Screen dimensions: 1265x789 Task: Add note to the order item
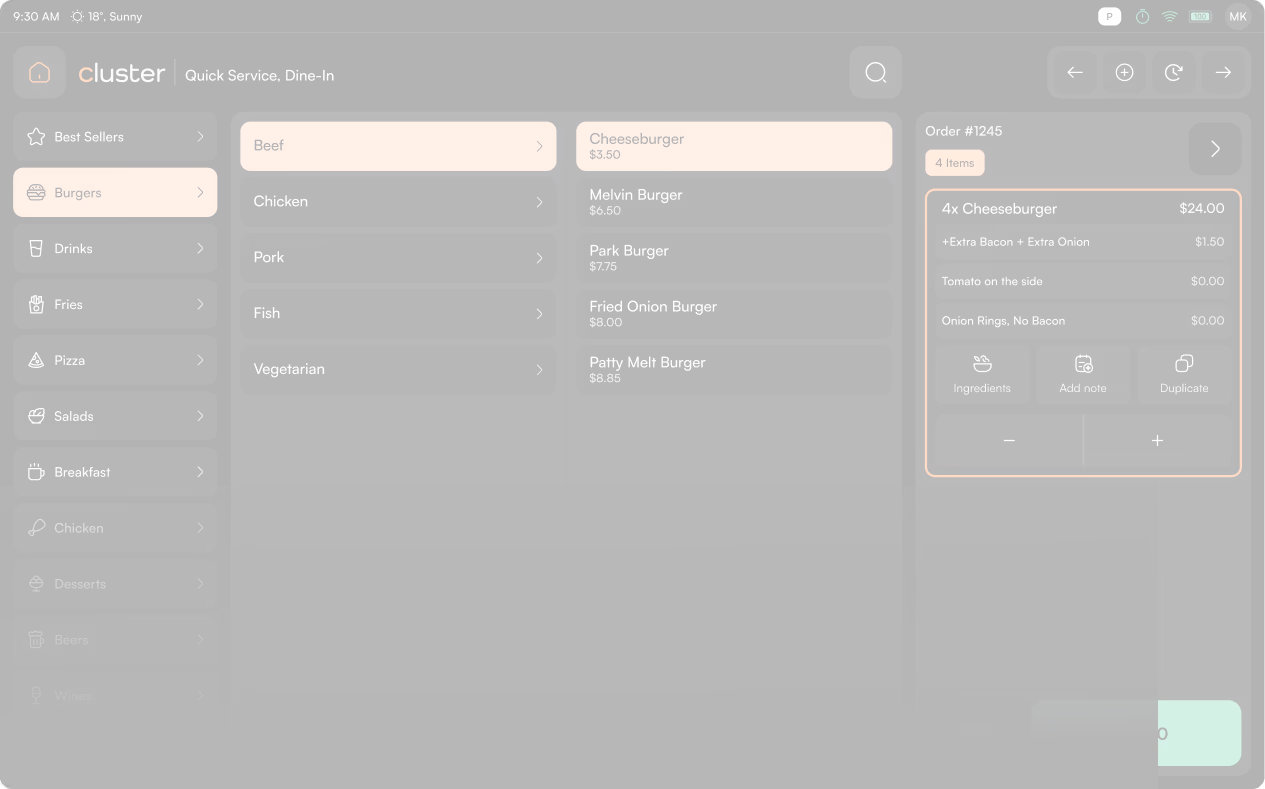[1083, 375]
